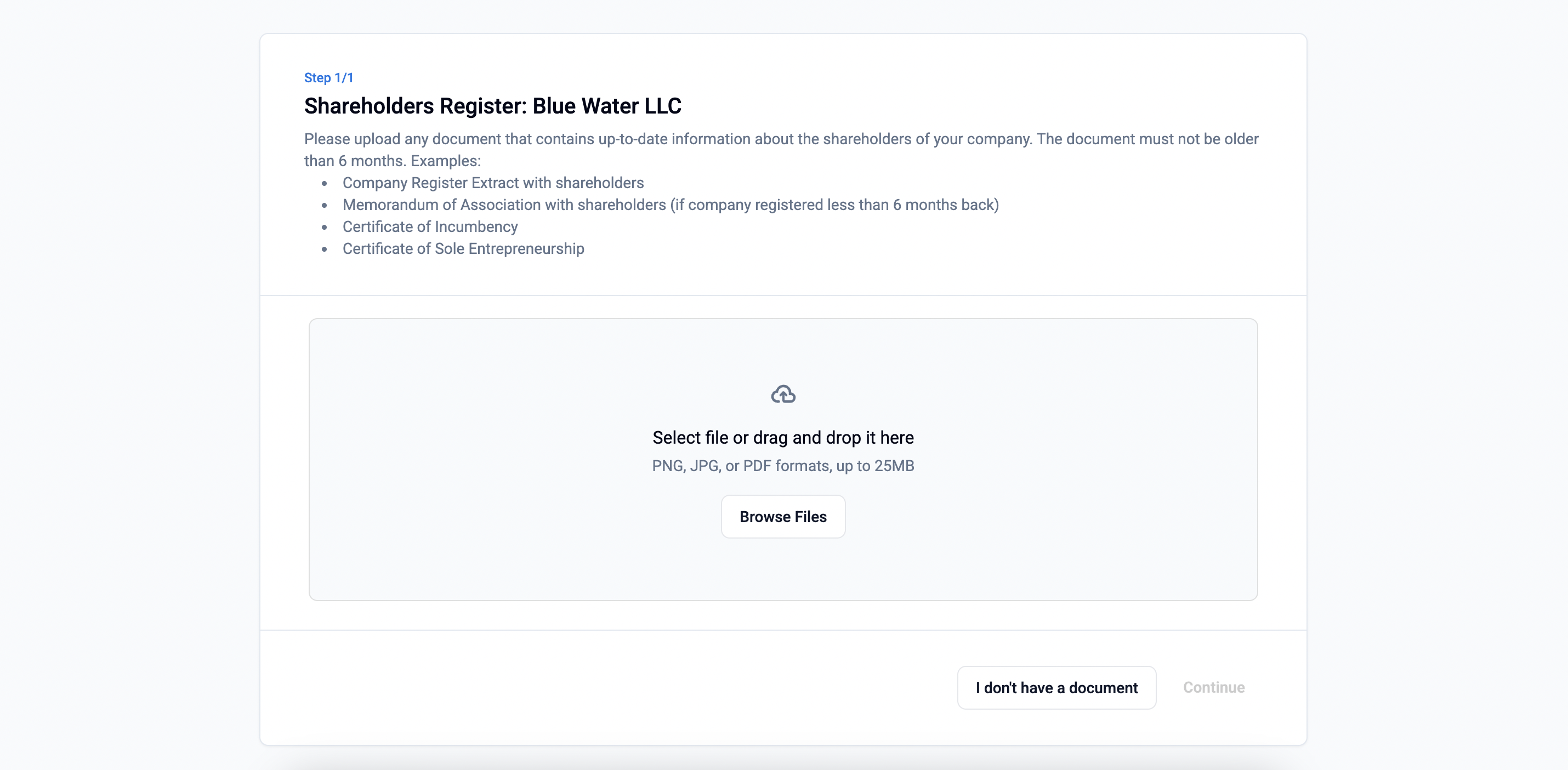Click the "Shareholders Register" heading text

pyautogui.click(x=415, y=106)
